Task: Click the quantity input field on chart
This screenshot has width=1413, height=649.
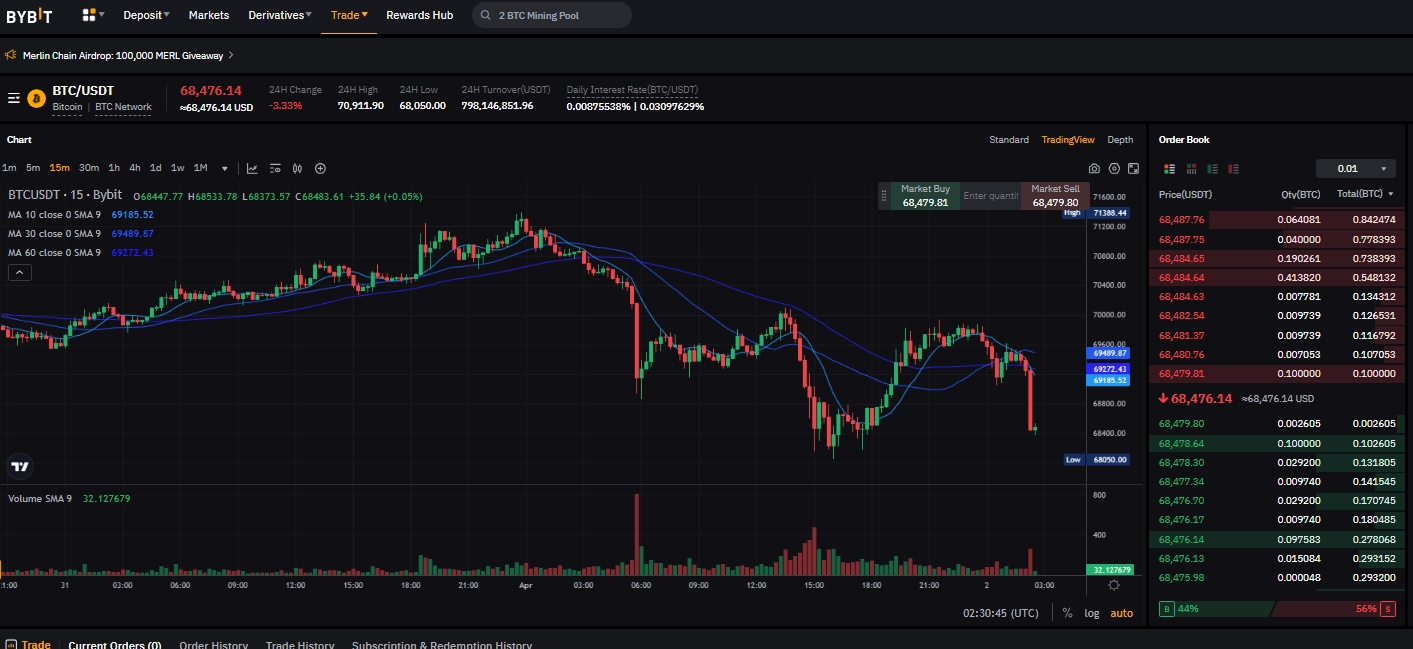Action: coord(991,196)
